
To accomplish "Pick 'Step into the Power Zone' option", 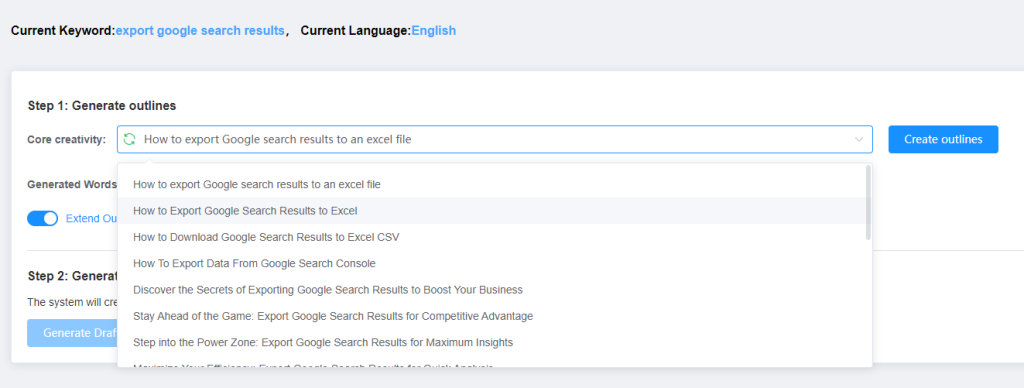I will tap(494, 342).
